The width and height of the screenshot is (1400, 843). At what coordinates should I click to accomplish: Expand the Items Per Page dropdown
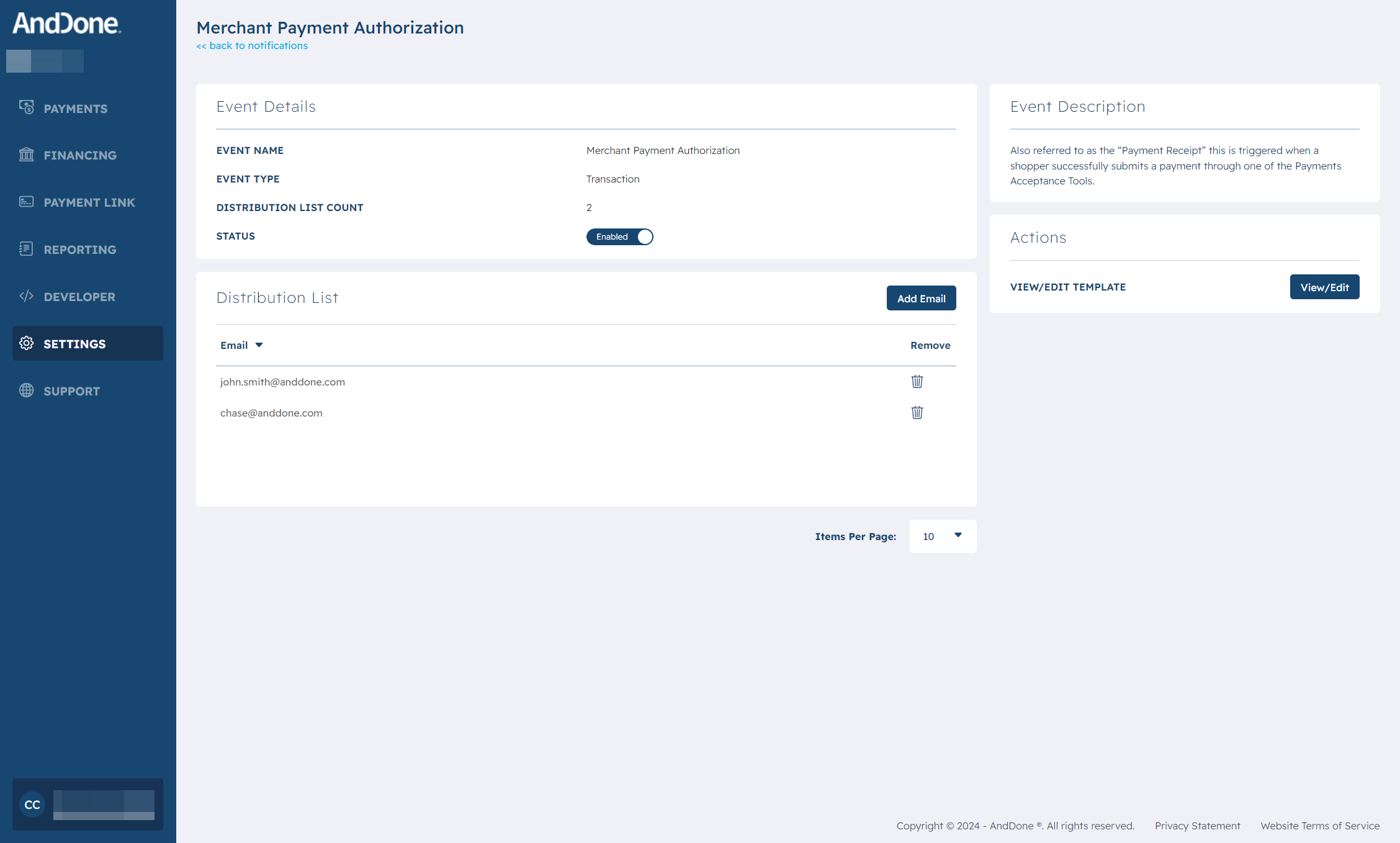941,536
